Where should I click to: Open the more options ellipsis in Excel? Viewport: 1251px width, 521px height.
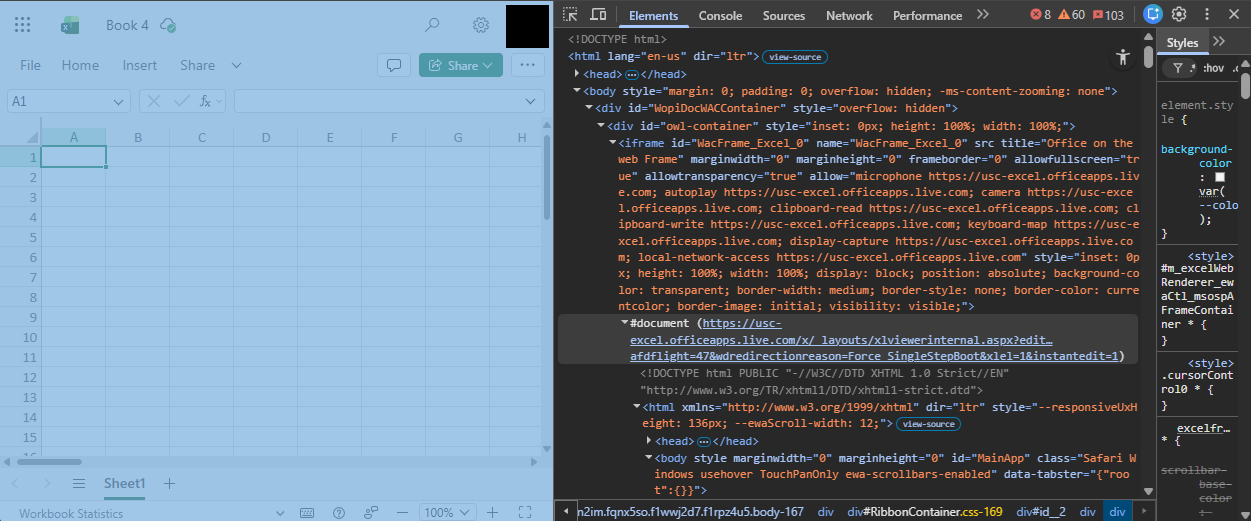[527, 65]
